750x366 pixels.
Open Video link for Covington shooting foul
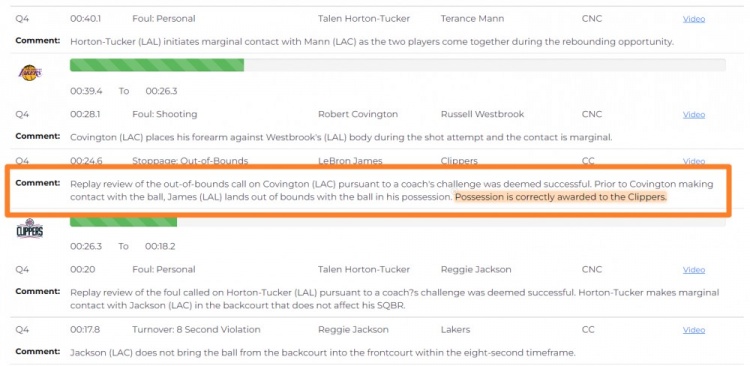coord(694,114)
